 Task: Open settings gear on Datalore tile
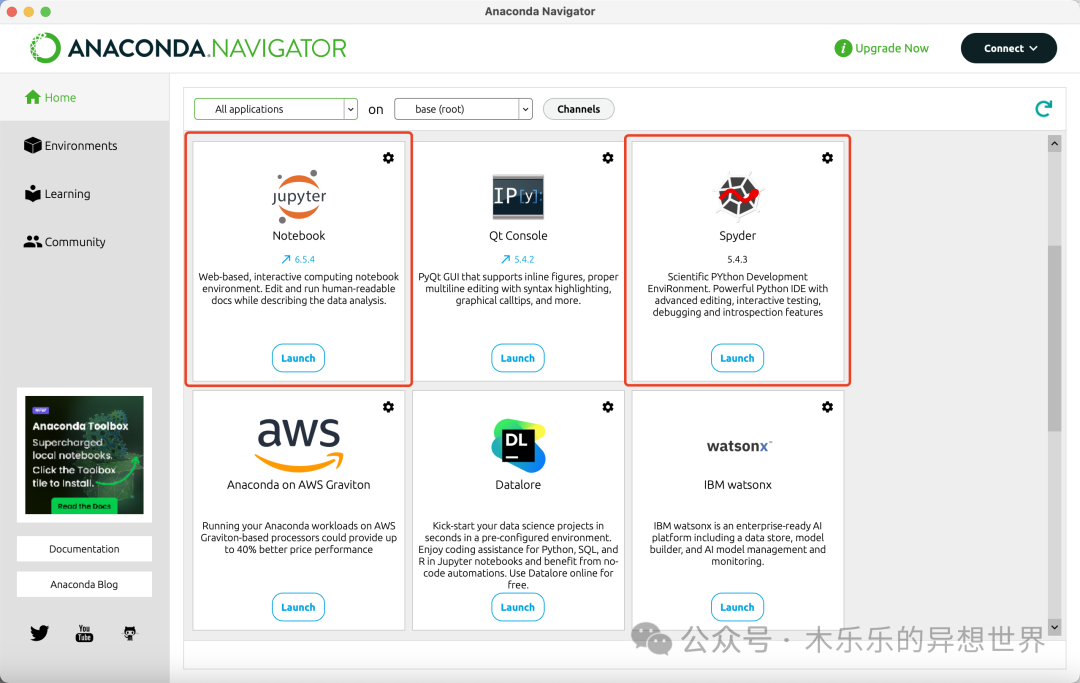608,407
